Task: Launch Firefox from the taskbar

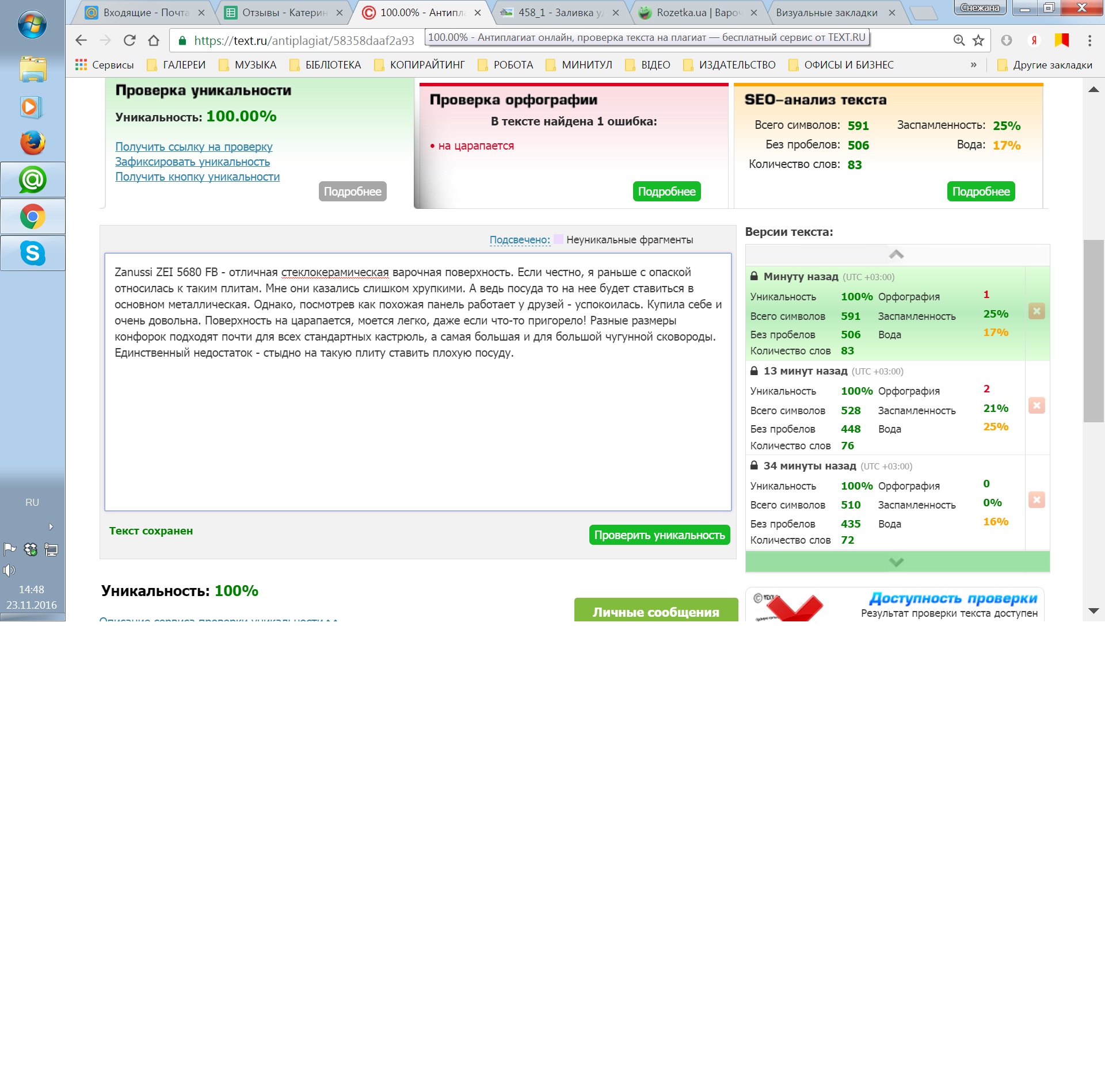Action: [x=33, y=143]
